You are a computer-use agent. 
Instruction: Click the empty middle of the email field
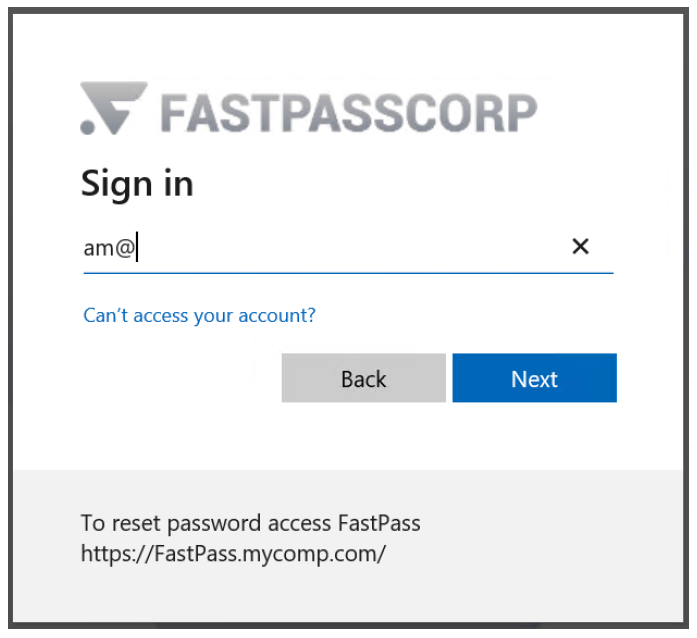350,248
